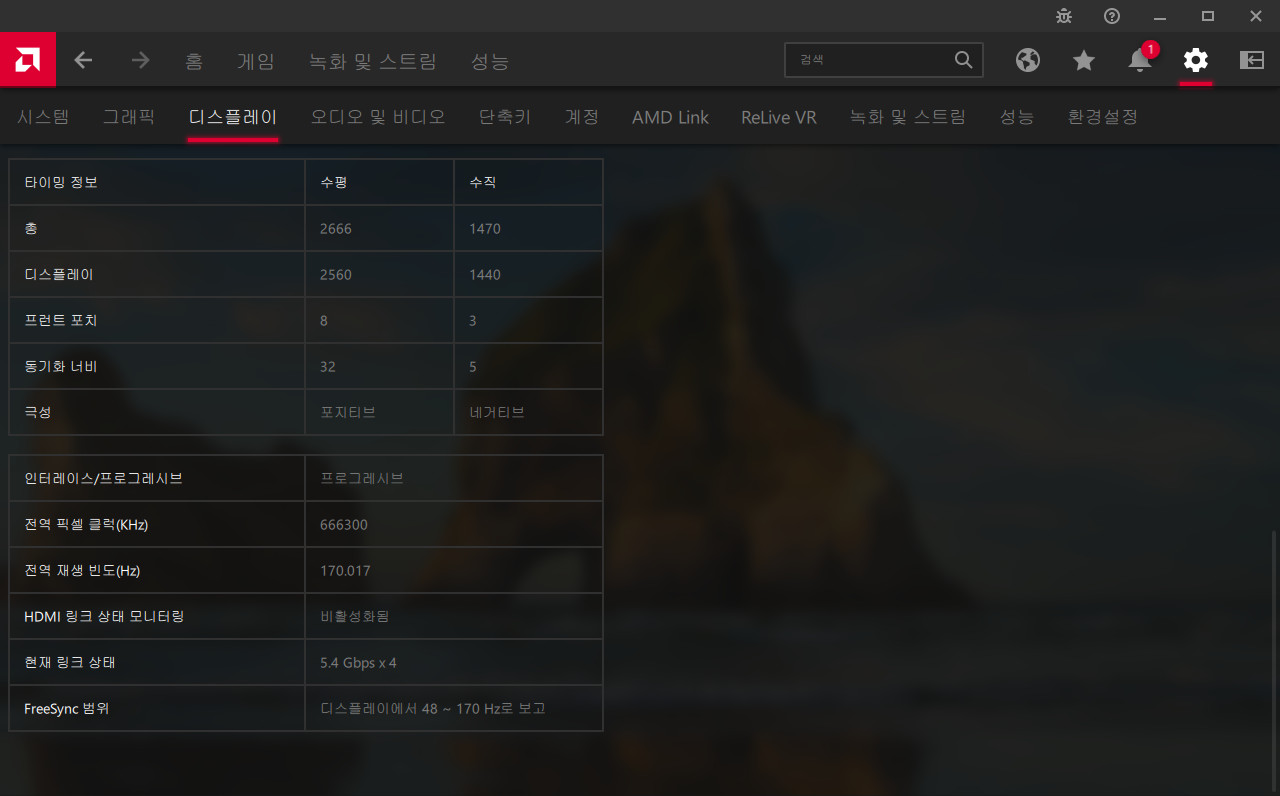This screenshot has height=796, width=1280.
Task: Switch to the AMD Link tab
Action: [670, 117]
